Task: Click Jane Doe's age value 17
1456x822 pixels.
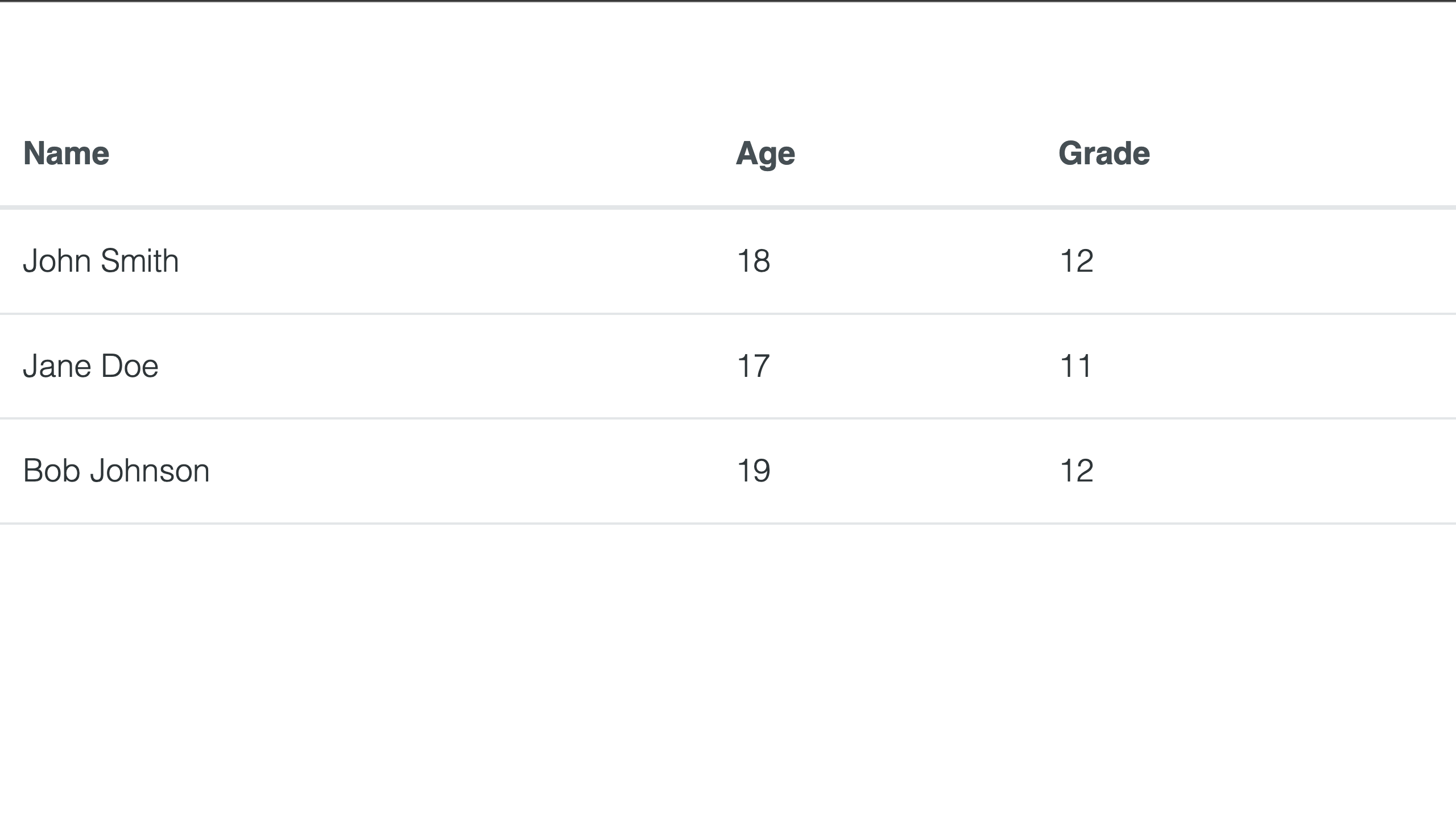Action: pyautogui.click(x=754, y=366)
